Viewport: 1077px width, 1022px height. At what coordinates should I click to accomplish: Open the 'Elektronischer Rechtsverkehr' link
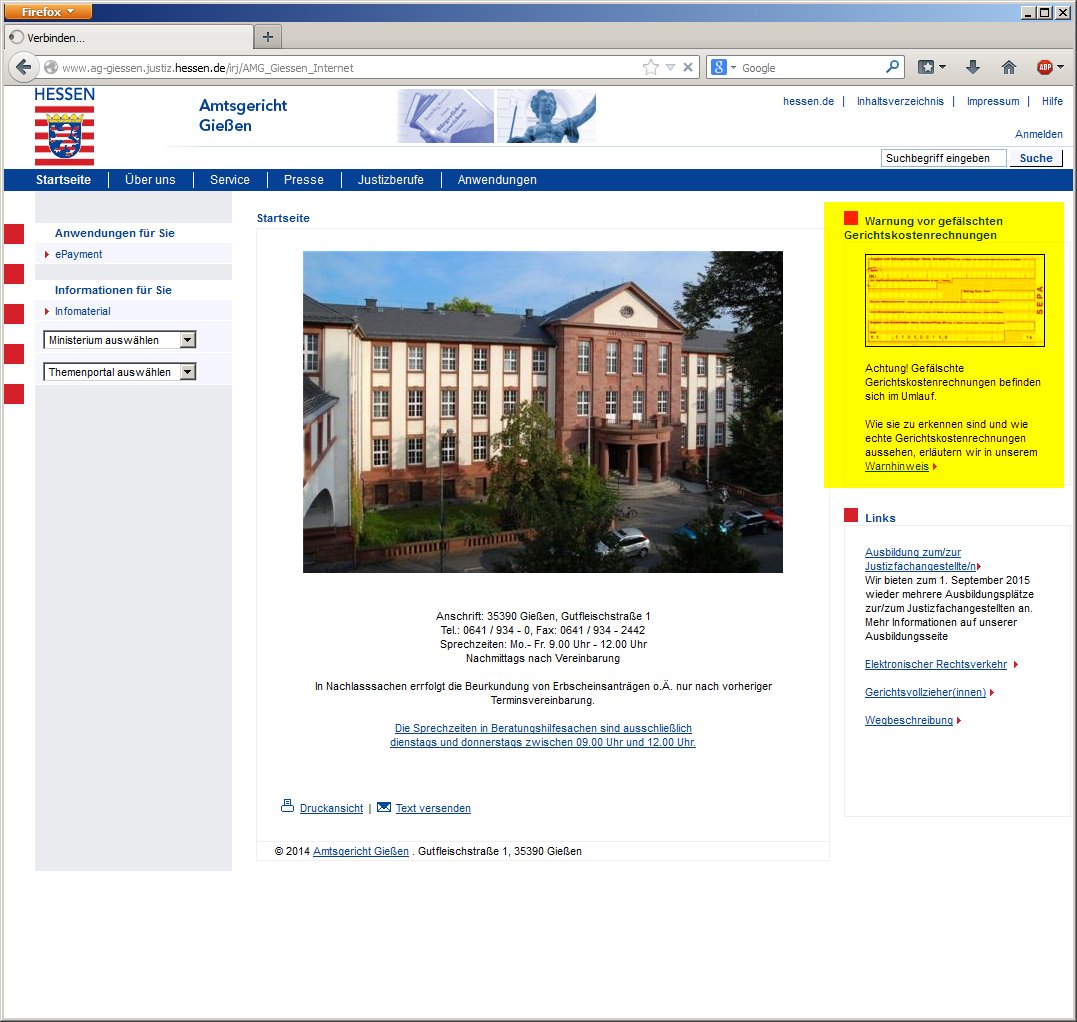(936, 664)
